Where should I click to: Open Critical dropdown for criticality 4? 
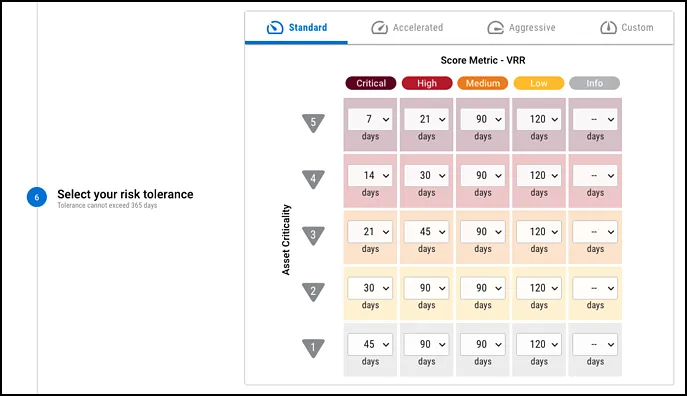(370, 175)
